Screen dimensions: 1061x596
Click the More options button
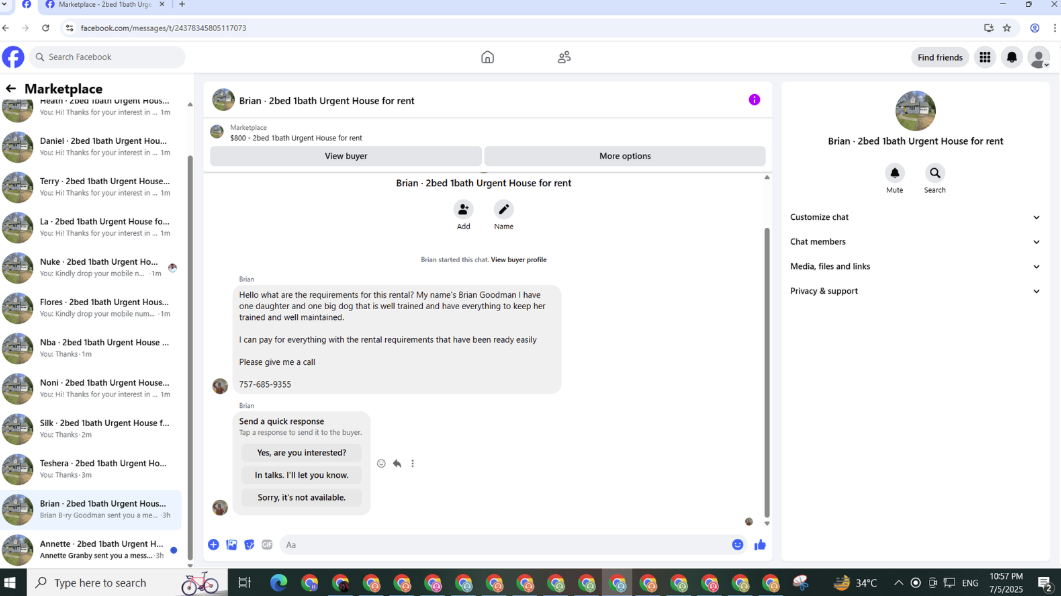[x=625, y=156]
